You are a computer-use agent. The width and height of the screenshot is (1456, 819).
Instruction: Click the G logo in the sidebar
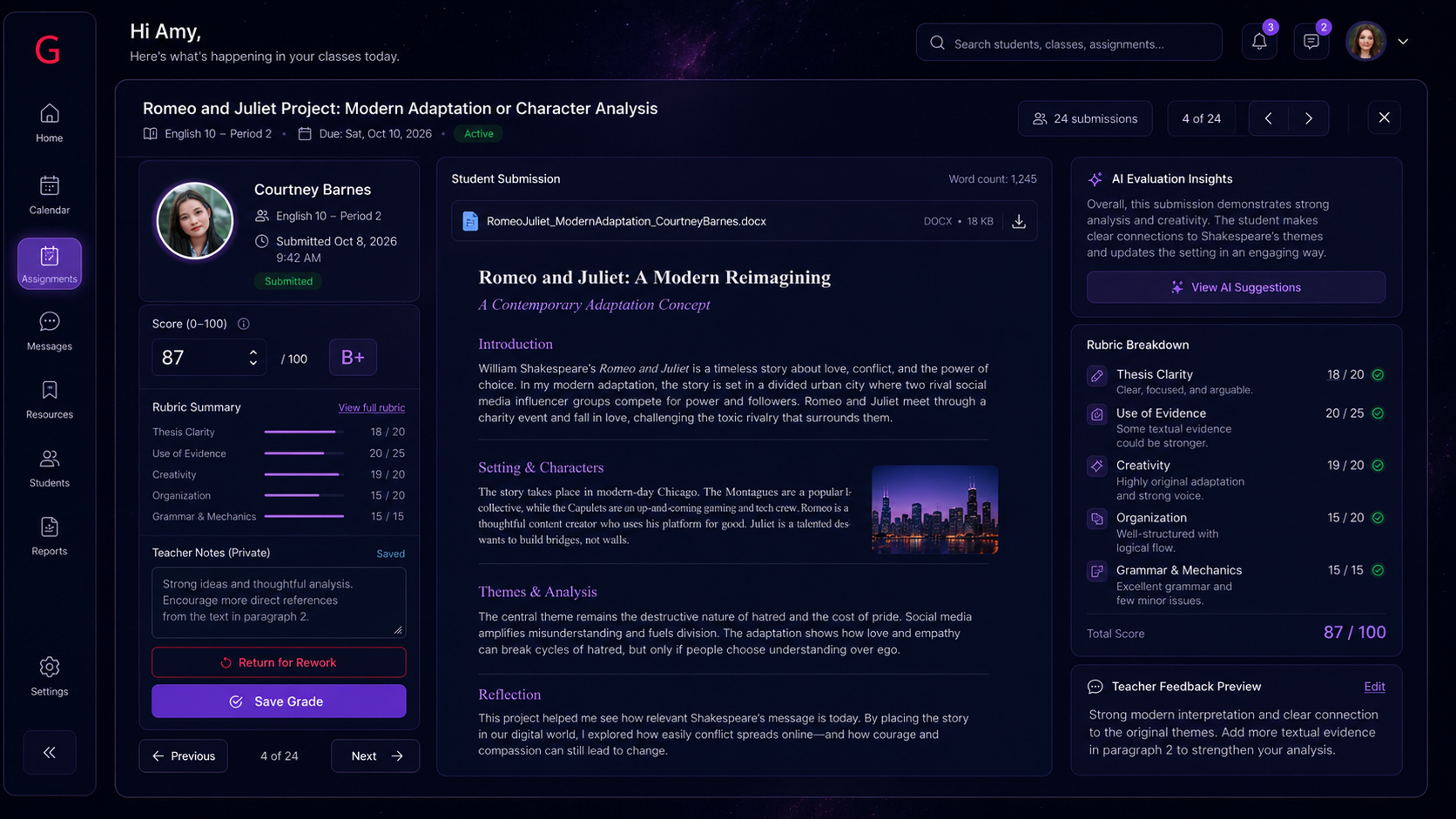[x=48, y=50]
